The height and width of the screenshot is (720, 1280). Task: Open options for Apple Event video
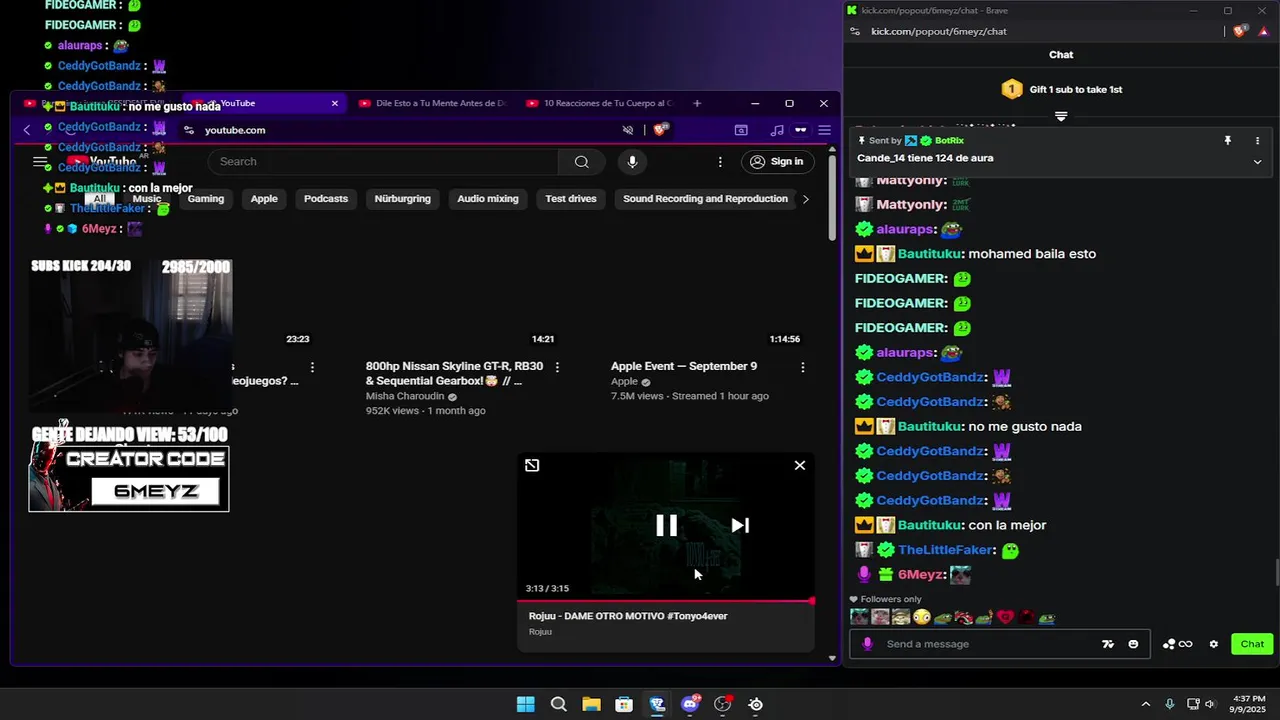(802, 367)
